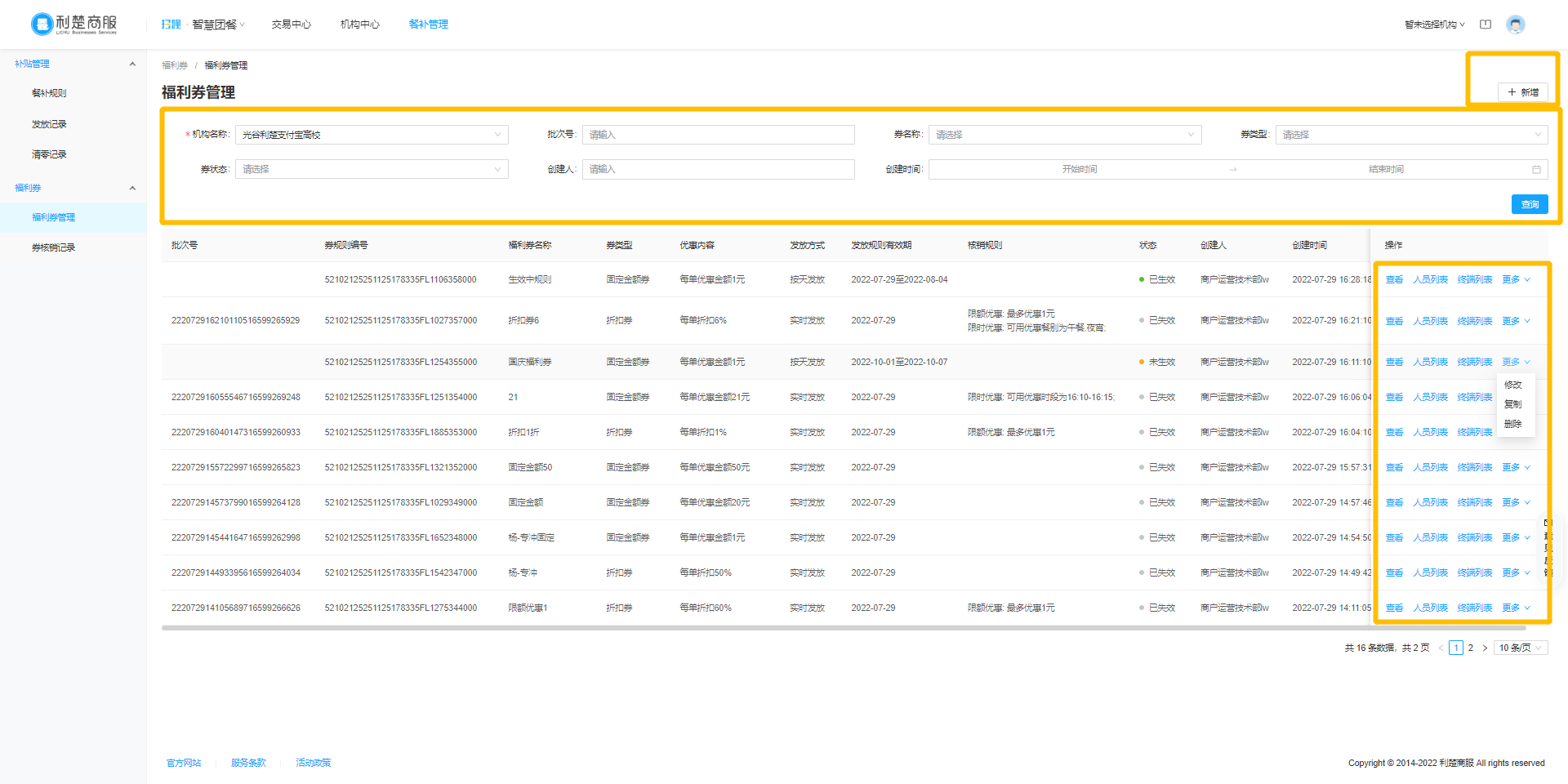
Task: Click the 福利券名称 column header
Action: [x=530, y=245]
